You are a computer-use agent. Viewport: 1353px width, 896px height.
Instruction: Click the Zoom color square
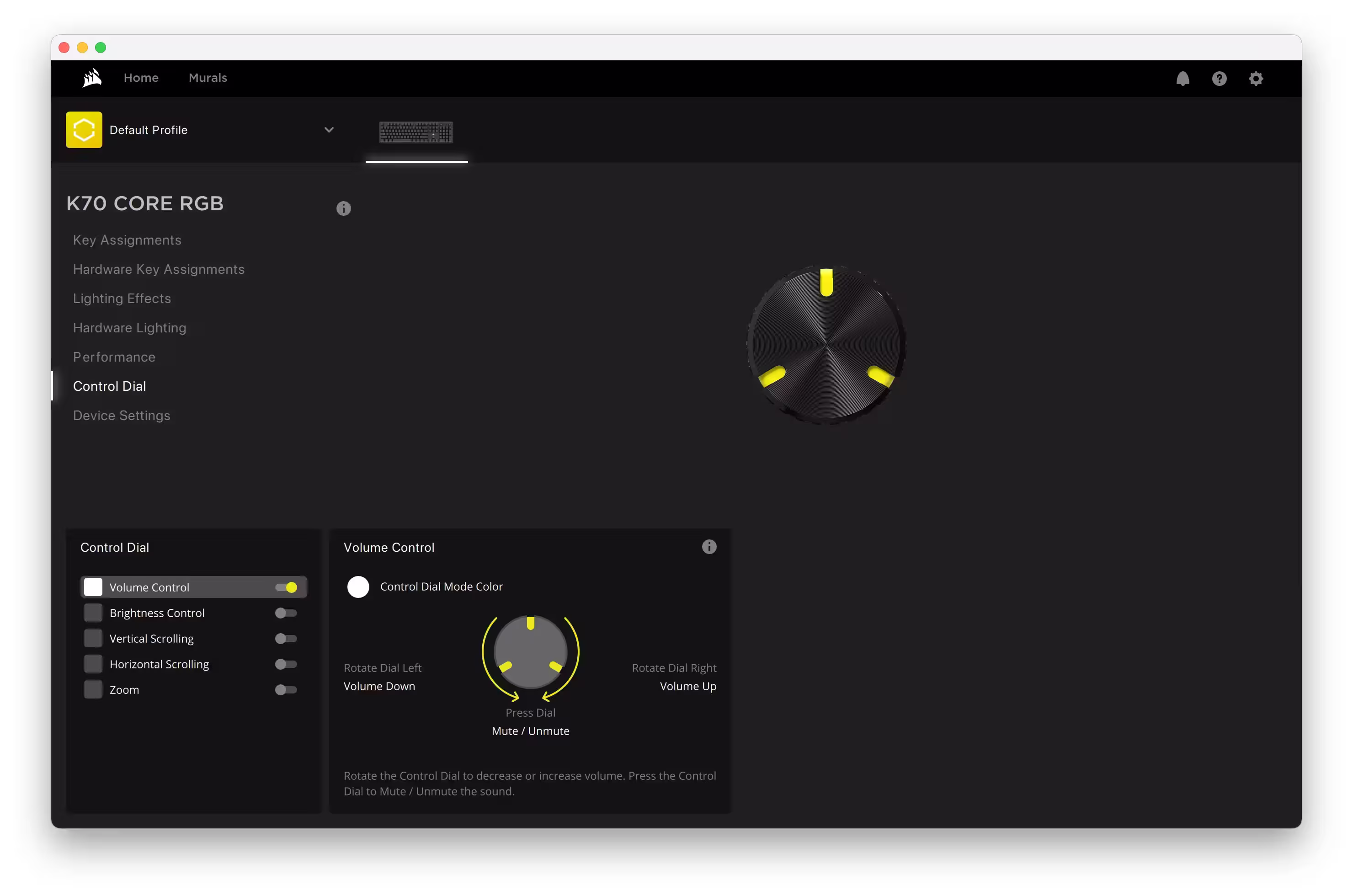(x=93, y=690)
